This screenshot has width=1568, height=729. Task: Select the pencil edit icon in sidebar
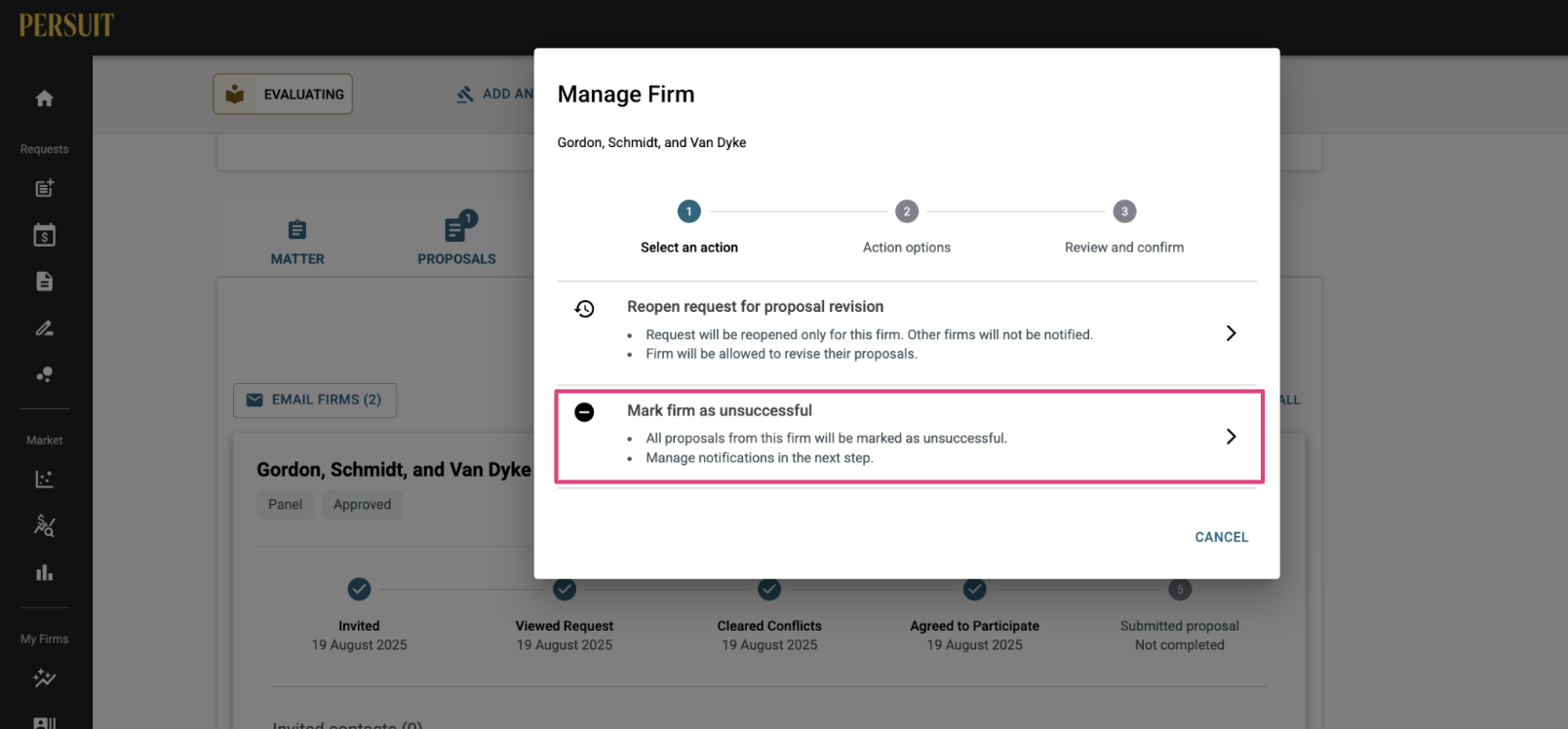point(44,328)
